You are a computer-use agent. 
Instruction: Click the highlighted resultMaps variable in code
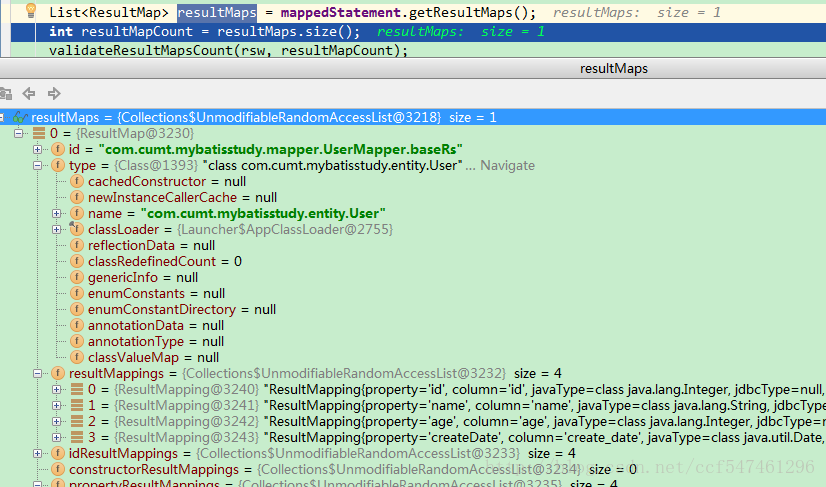point(217,13)
